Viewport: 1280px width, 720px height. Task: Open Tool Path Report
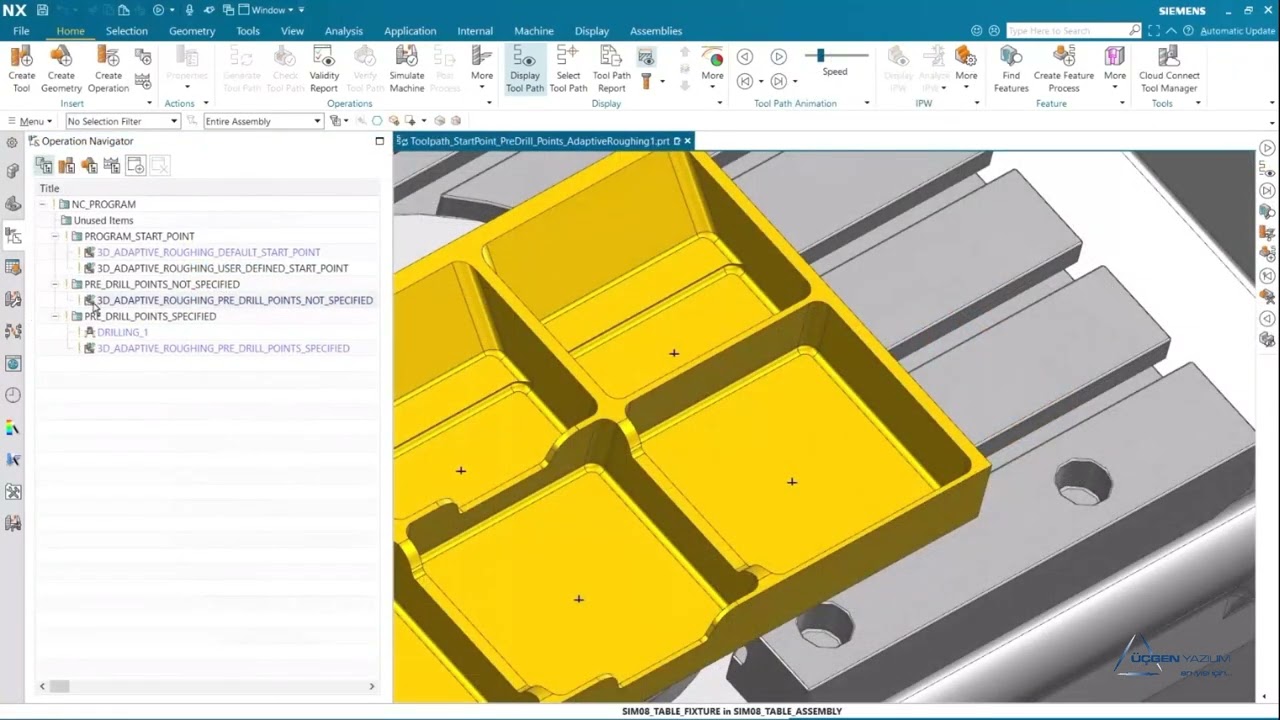(612, 68)
